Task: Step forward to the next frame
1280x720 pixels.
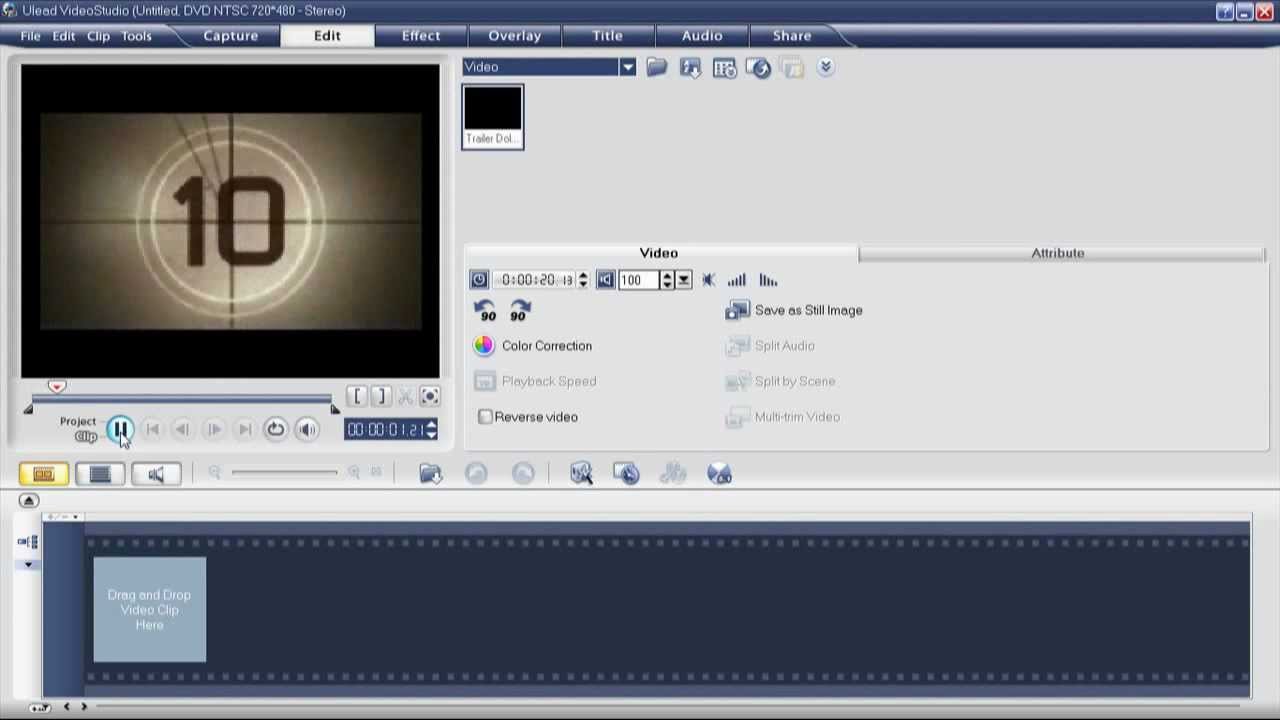Action: [x=213, y=429]
